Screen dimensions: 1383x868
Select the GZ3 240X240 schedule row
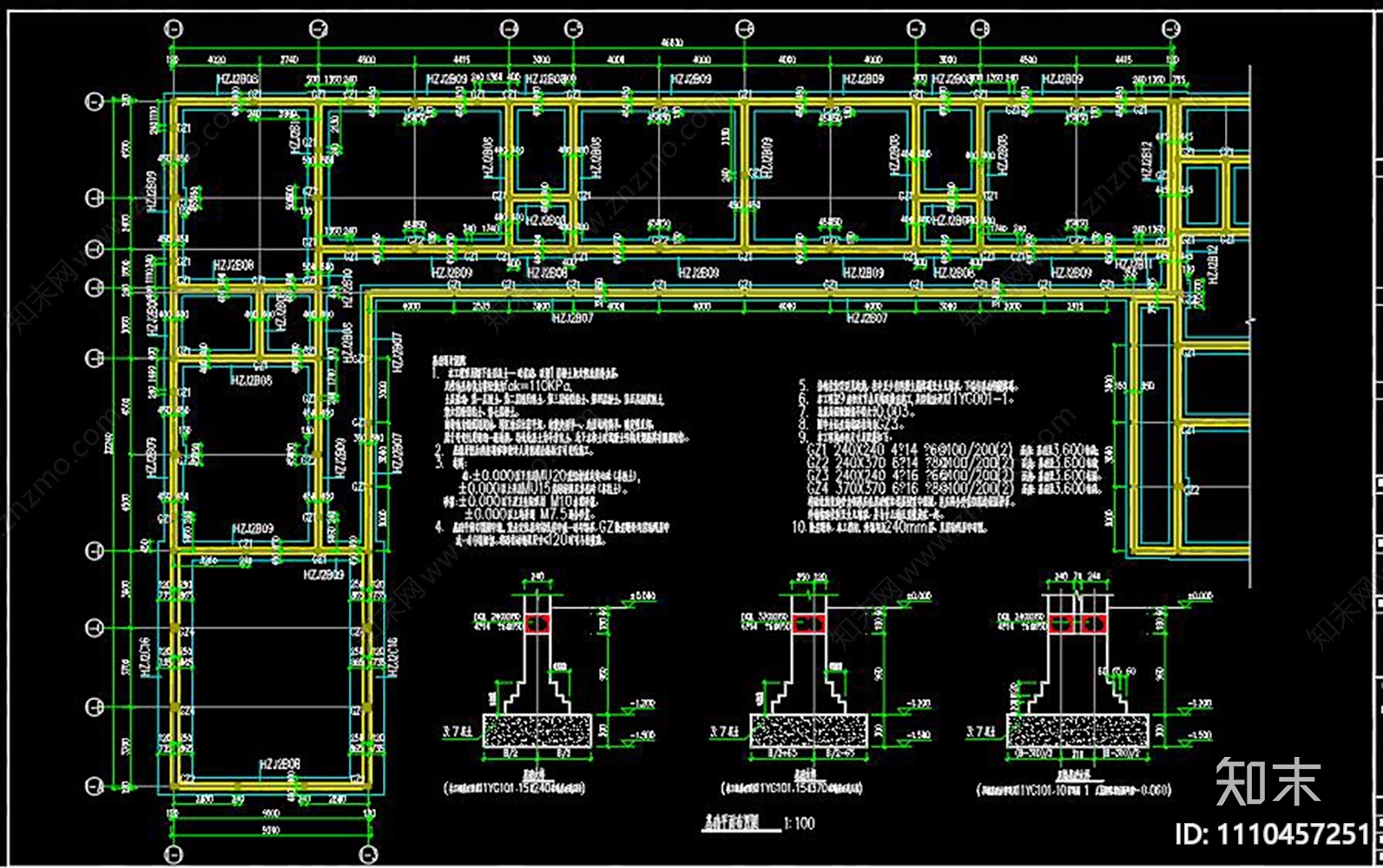pos(952,476)
